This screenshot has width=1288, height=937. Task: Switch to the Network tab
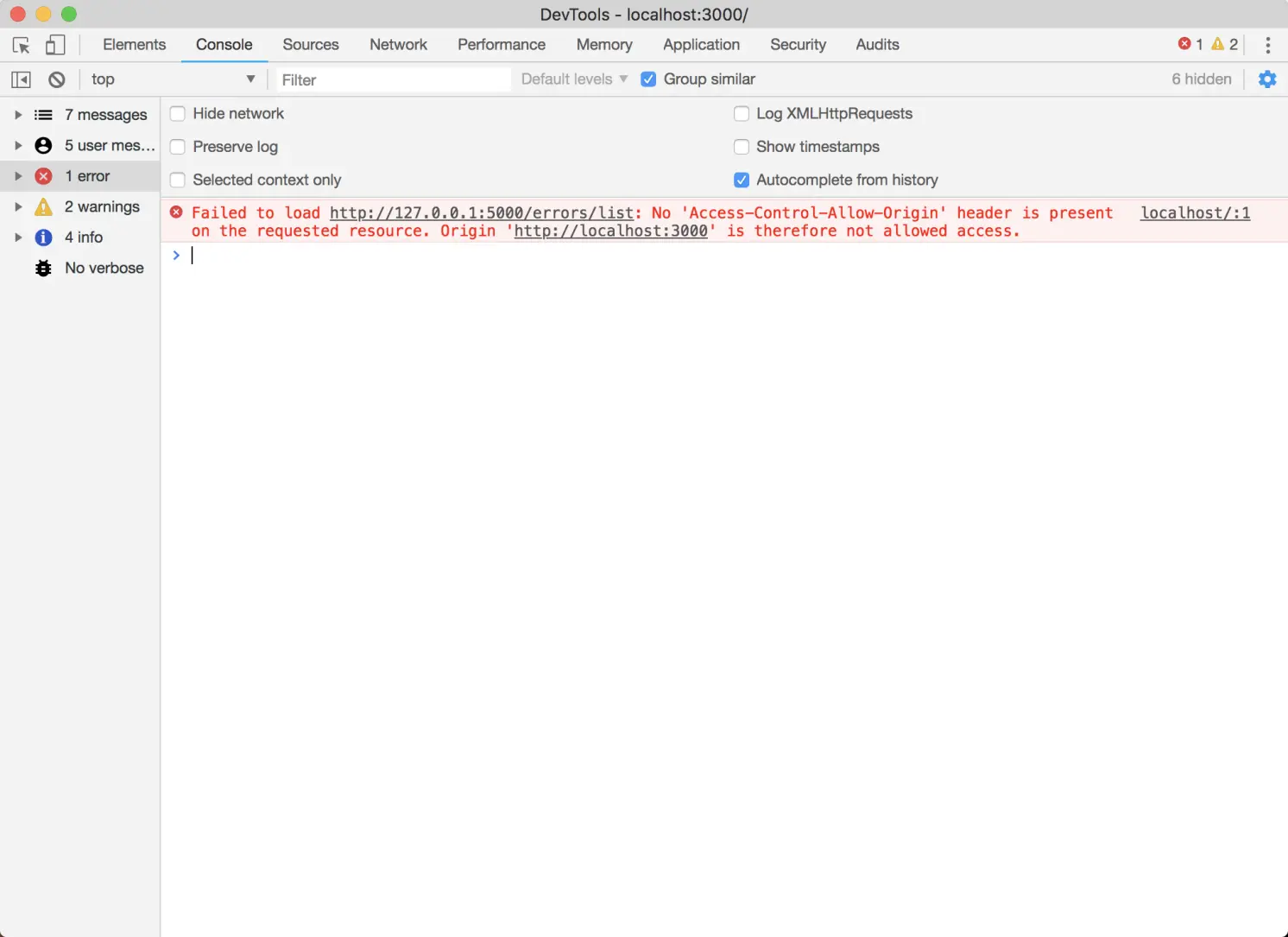point(398,45)
